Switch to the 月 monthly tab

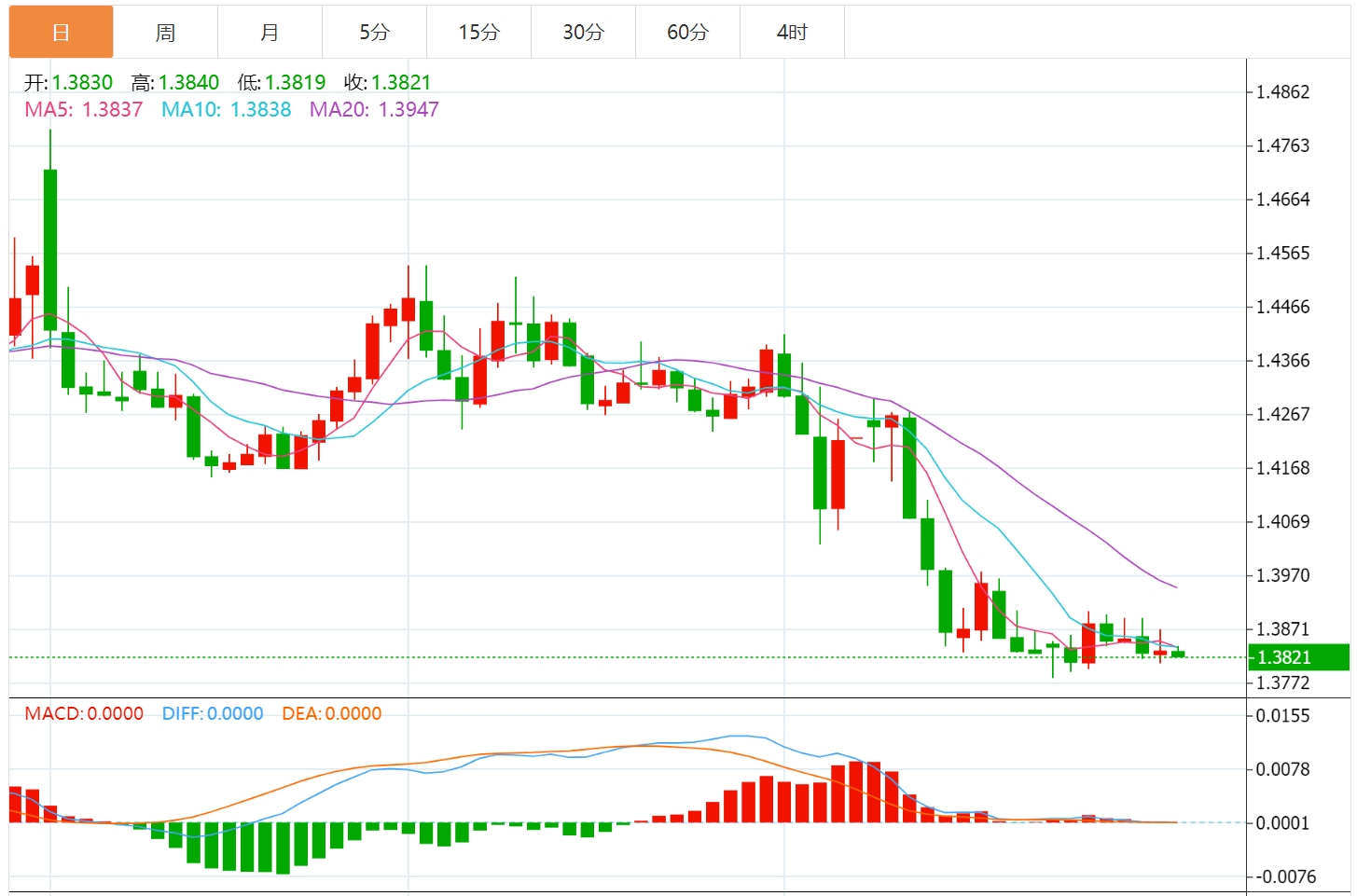[x=270, y=33]
